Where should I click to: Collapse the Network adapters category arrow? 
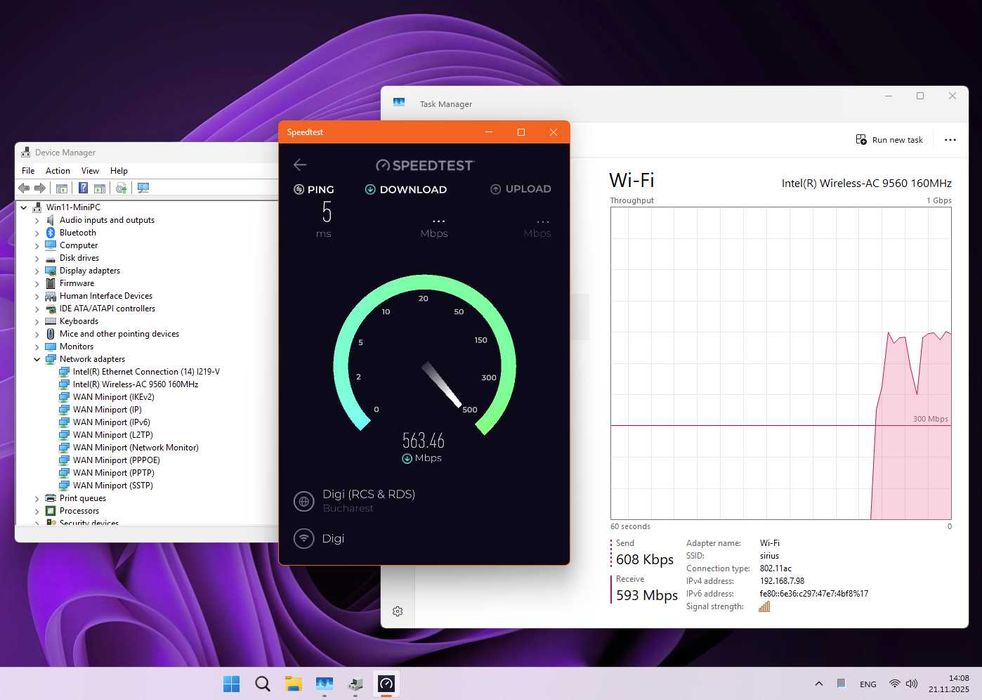click(37, 359)
